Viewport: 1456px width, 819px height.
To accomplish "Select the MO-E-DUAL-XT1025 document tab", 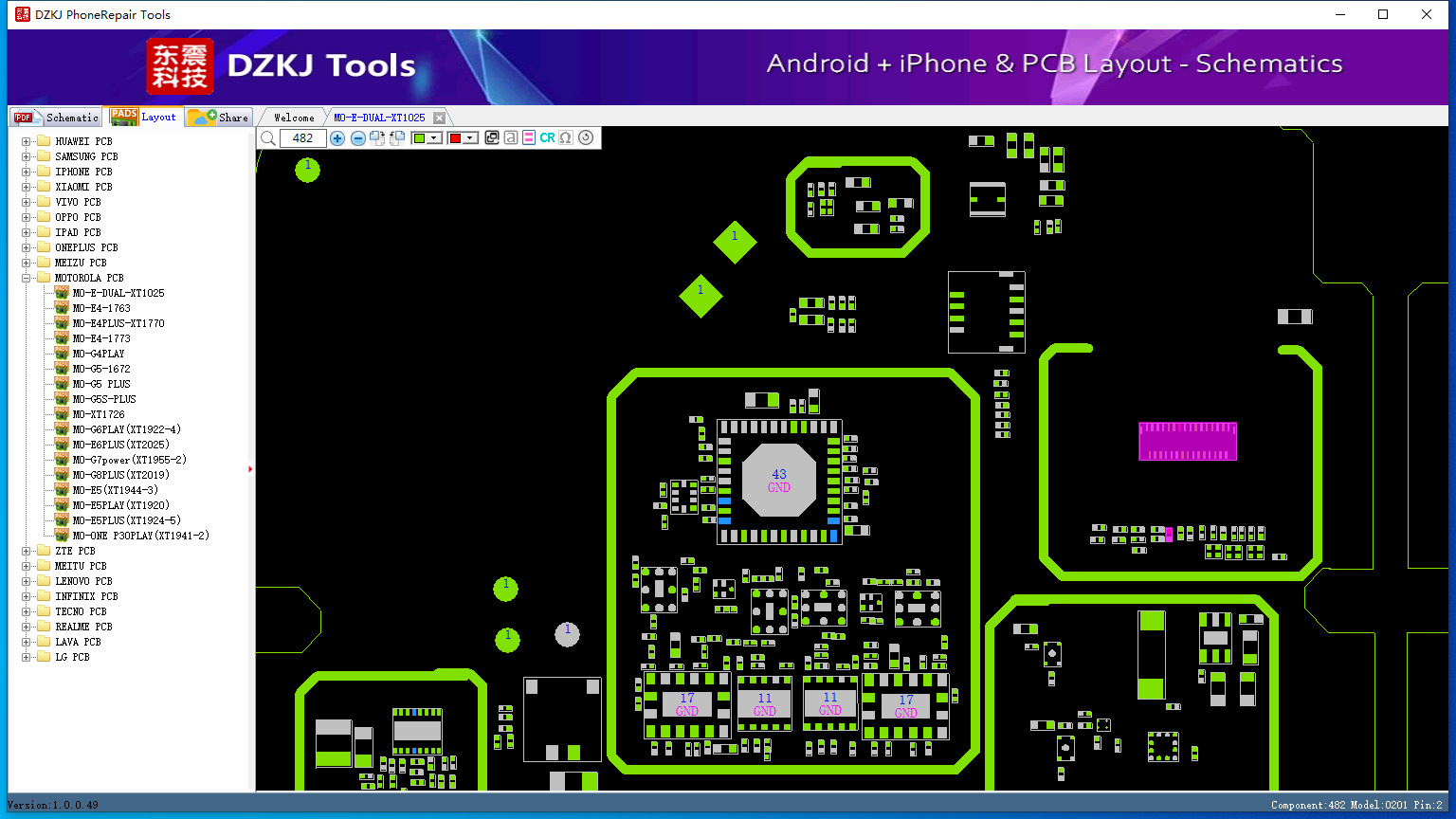I will 379,118.
